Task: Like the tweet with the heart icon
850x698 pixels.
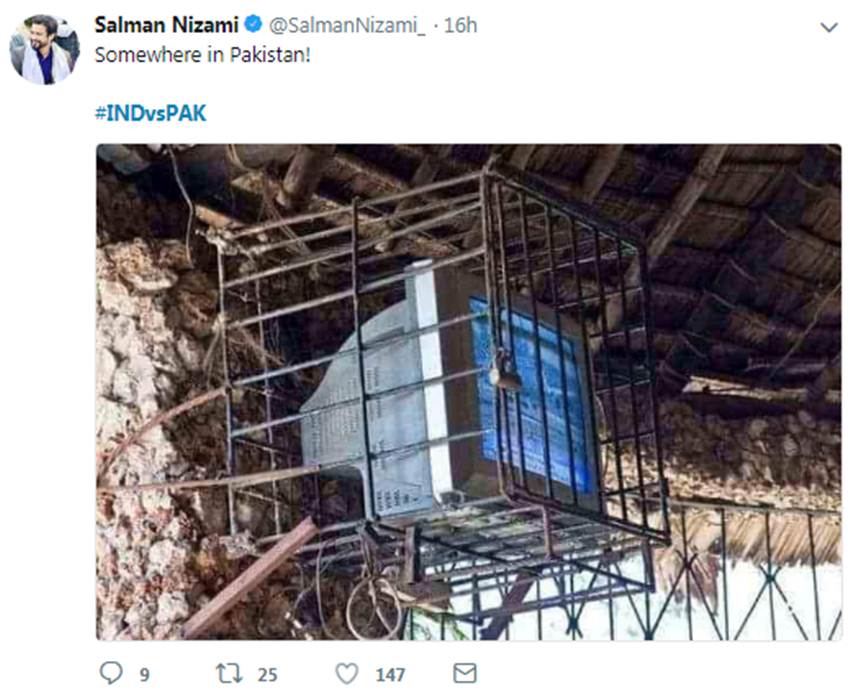Action: click(346, 673)
